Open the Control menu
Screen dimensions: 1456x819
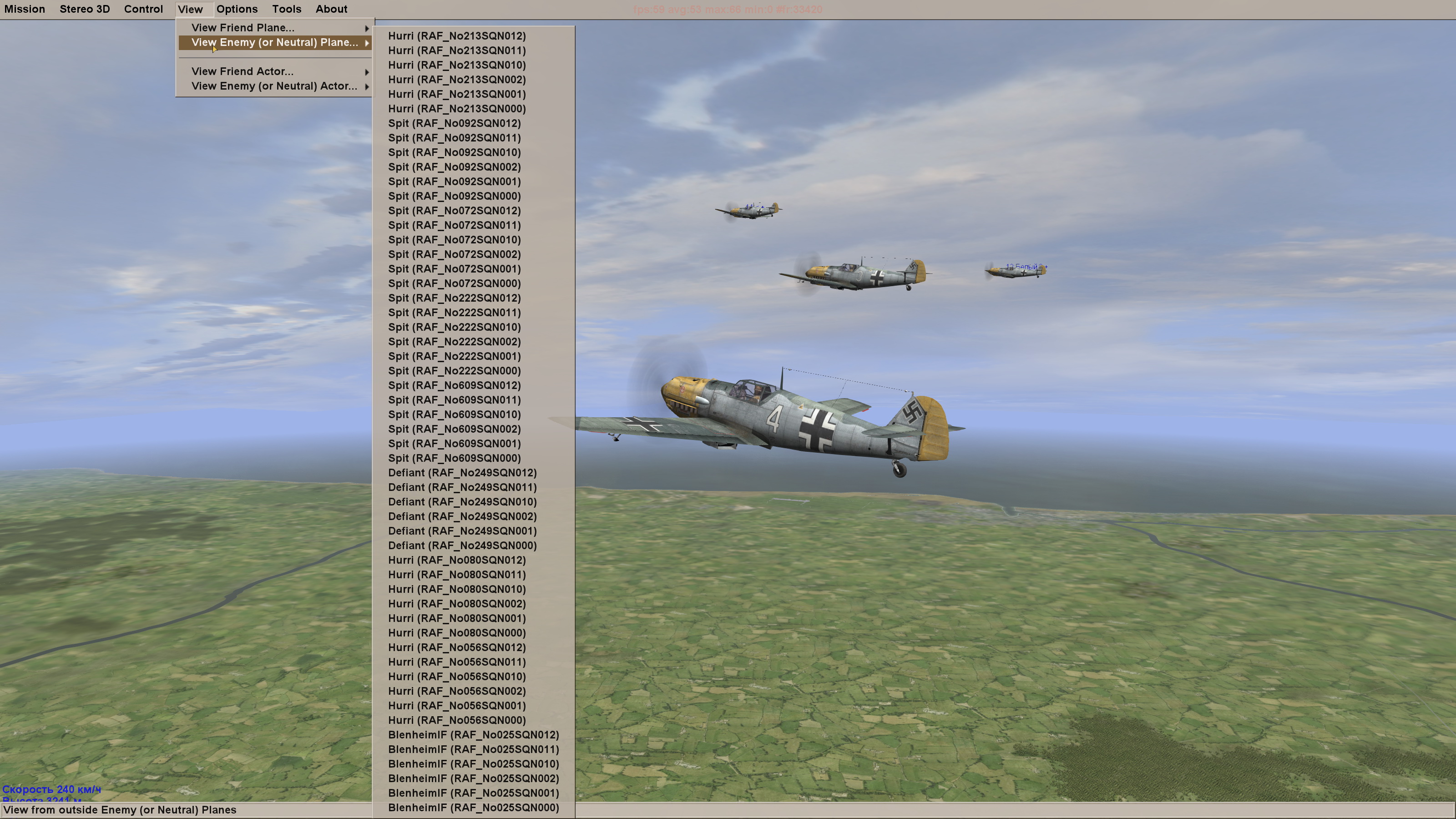pyautogui.click(x=144, y=9)
